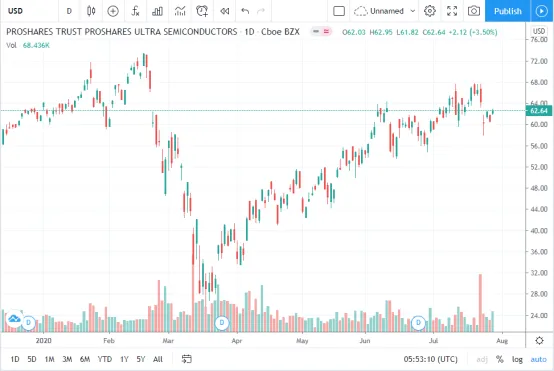
Task: Open chart settings gear in top toolbar
Action: click(x=430, y=11)
